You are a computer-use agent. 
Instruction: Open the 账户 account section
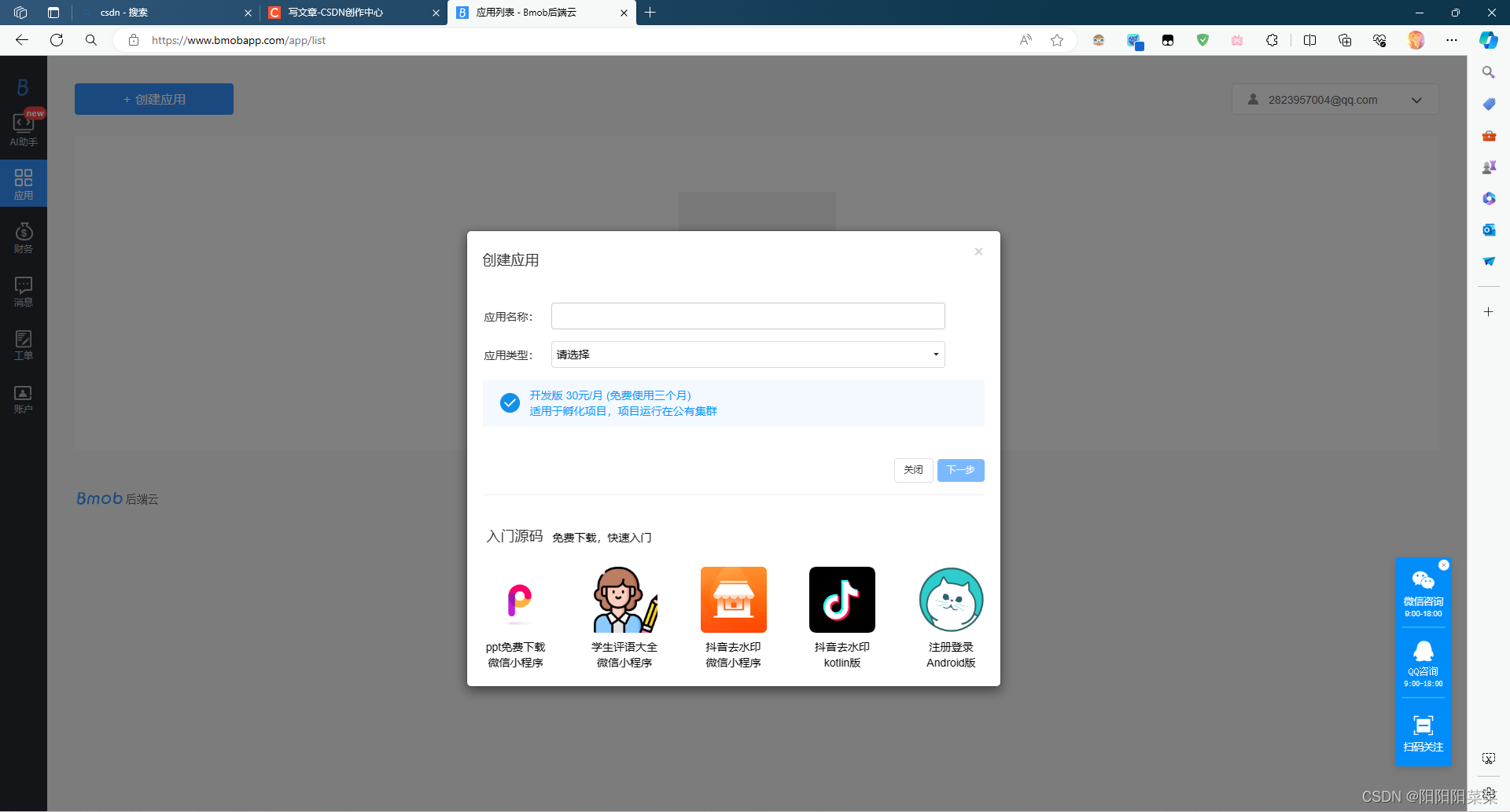click(x=24, y=397)
